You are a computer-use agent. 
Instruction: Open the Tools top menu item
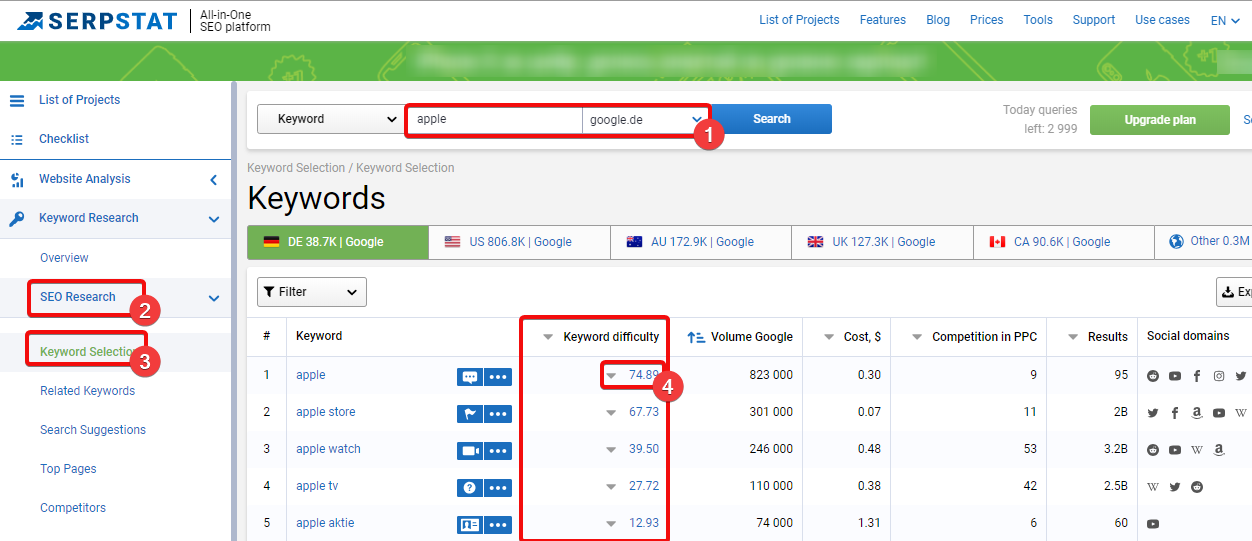point(1038,20)
